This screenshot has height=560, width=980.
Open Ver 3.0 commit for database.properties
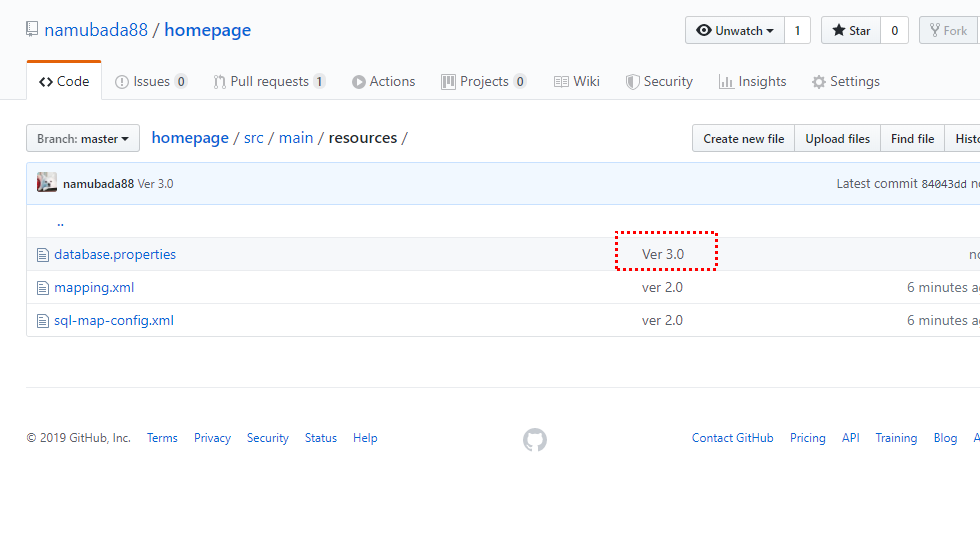[663, 254]
